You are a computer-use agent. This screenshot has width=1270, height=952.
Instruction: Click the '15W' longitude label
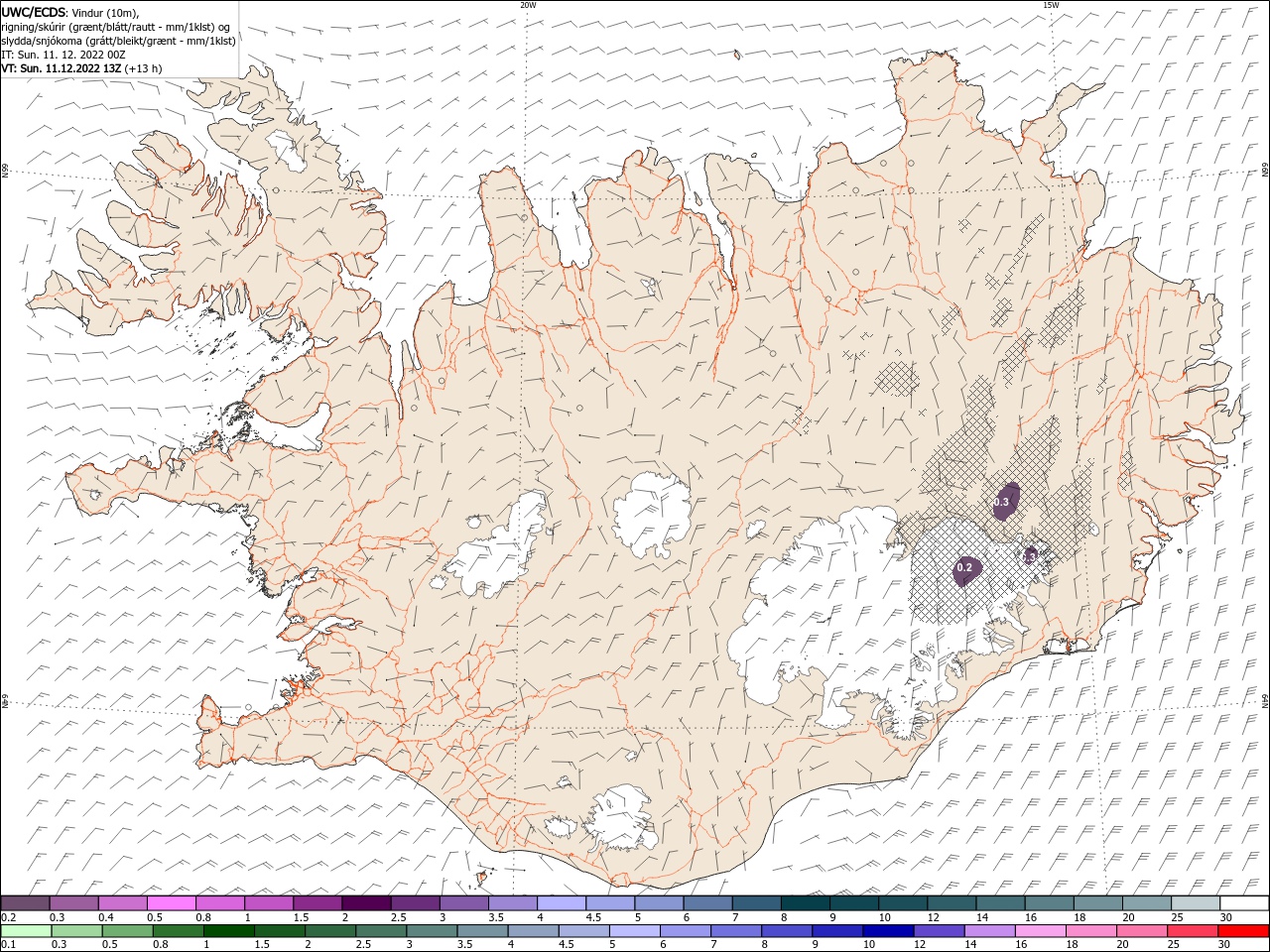pos(1051,5)
